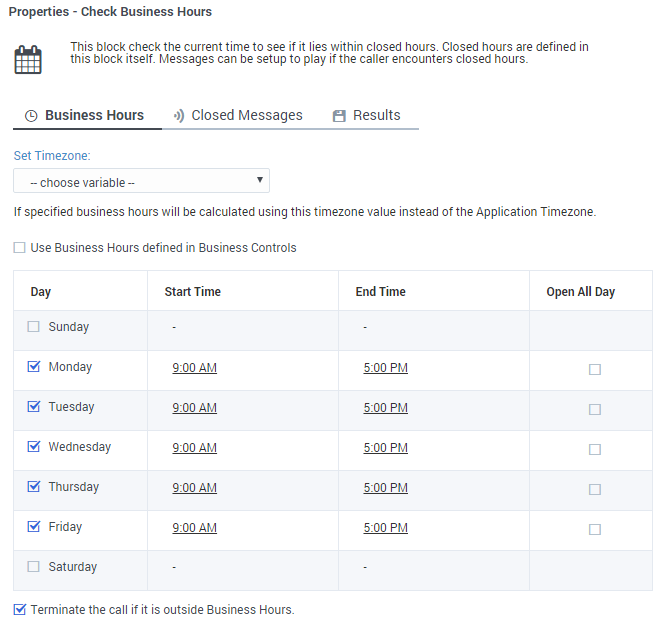Select Open All Day for Monday
Image resolution: width=666 pixels, height=632 pixels.
coord(595,369)
